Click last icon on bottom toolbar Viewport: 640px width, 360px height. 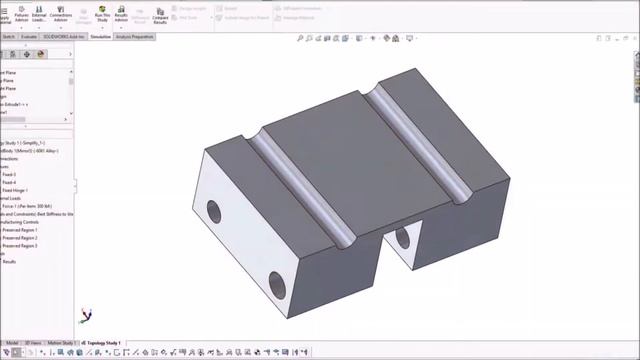coord(304,352)
